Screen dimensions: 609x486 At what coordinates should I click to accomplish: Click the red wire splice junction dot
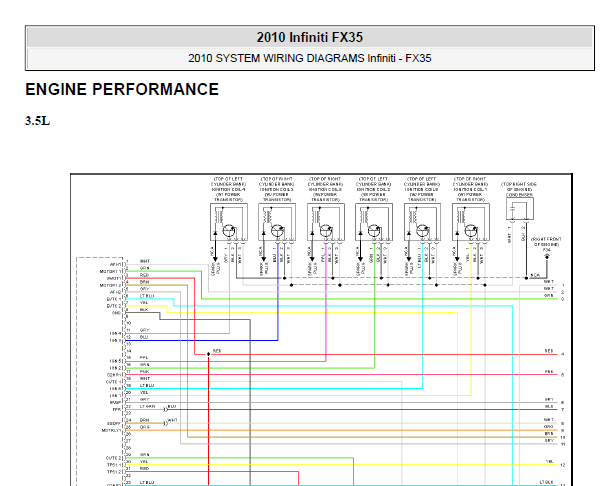coord(209,354)
